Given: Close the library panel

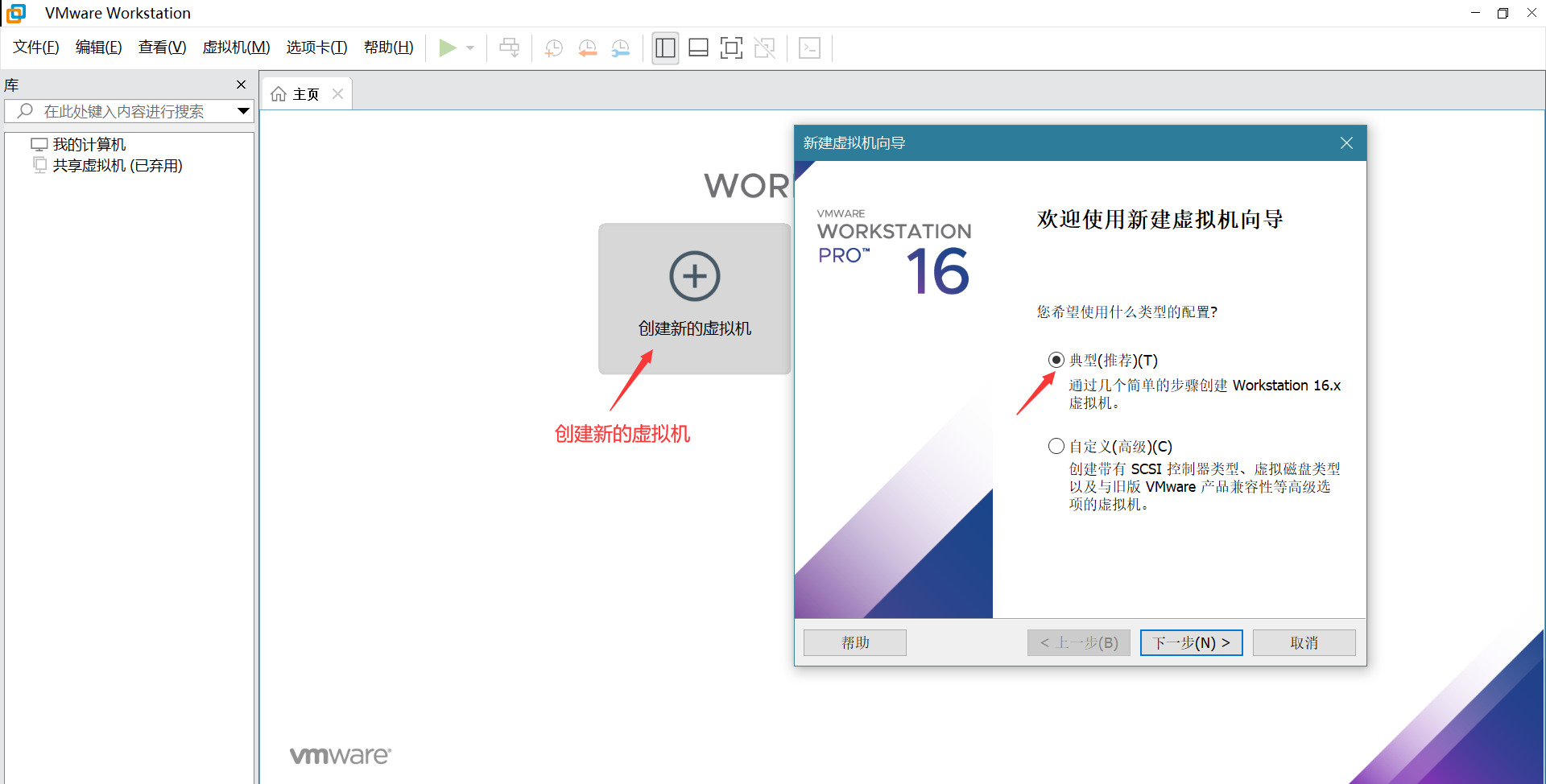Looking at the screenshot, I should 241,85.
